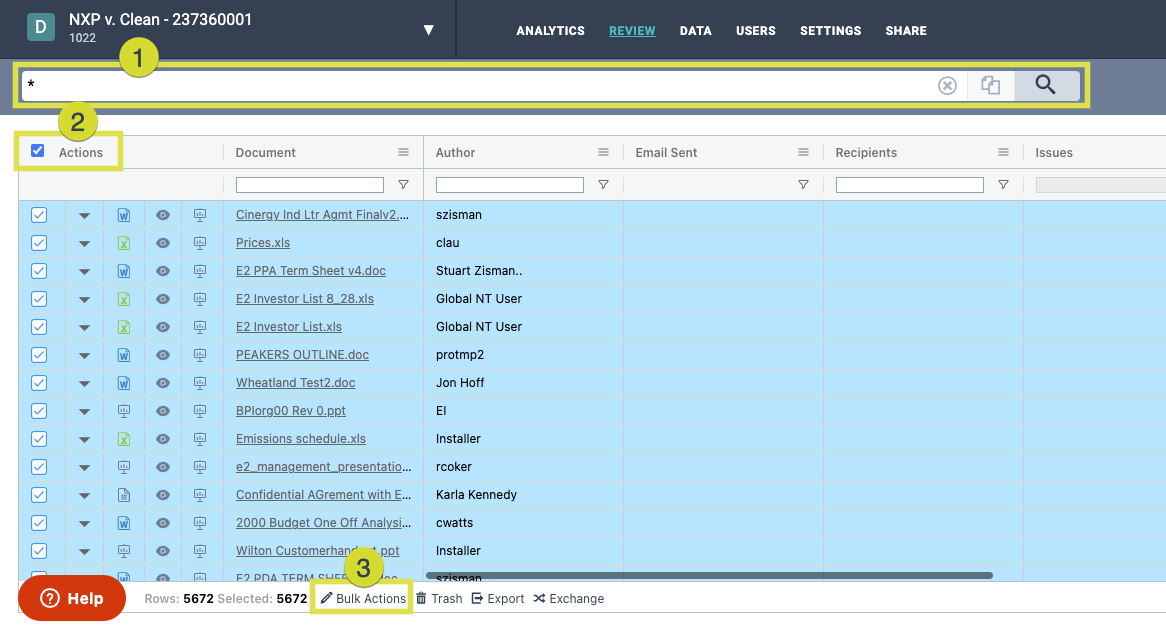Expand actions arrow for E2 Investor List.xls
Image resolution: width=1166 pixels, height=629 pixels.
(84, 328)
